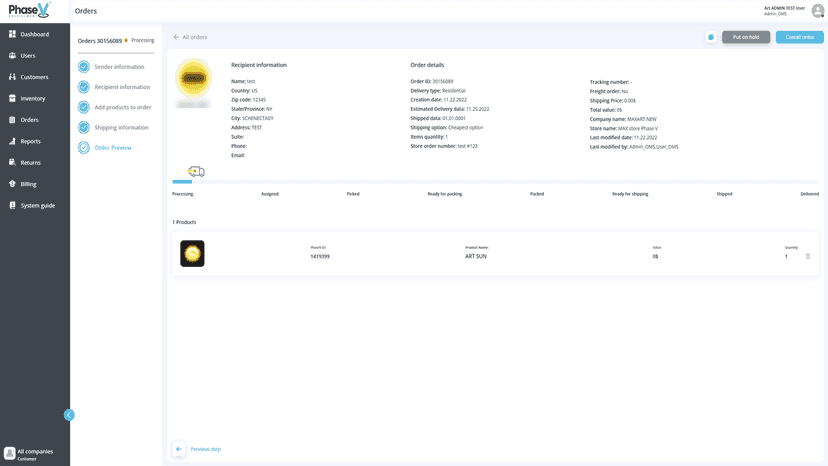Click the Assigned status label

click(x=270, y=194)
